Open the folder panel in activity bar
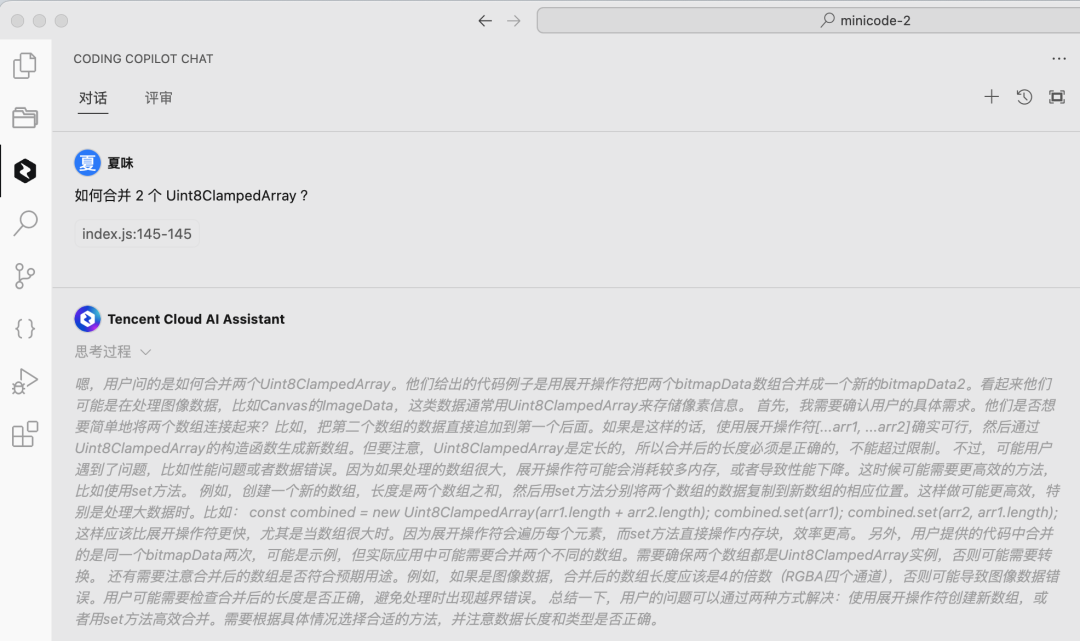This screenshot has height=641, width=1080. pos(25,118)
